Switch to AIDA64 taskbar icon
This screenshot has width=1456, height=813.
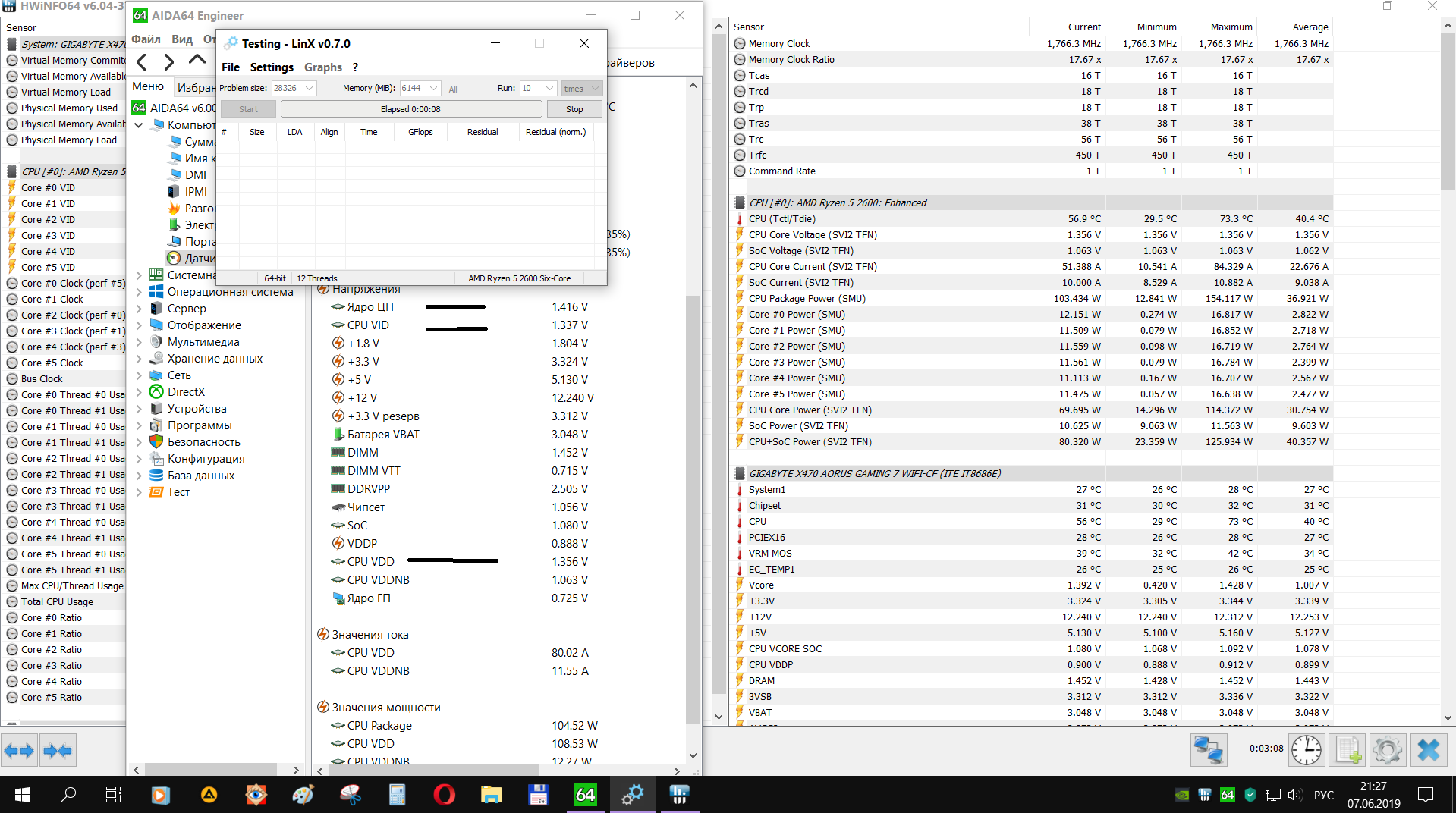[586, 795]
